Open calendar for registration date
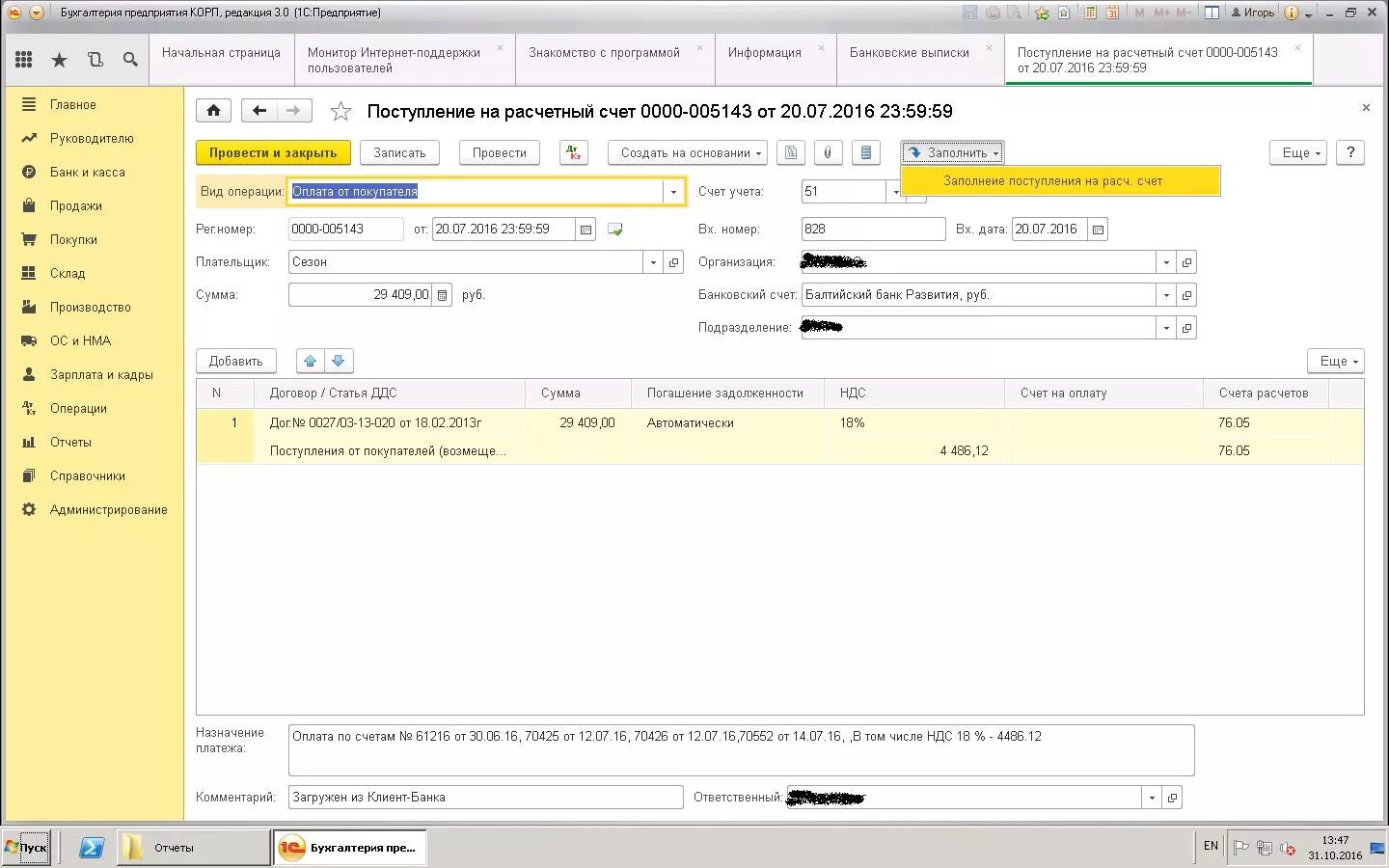1389x868 pixels. [x=586, y=230]
